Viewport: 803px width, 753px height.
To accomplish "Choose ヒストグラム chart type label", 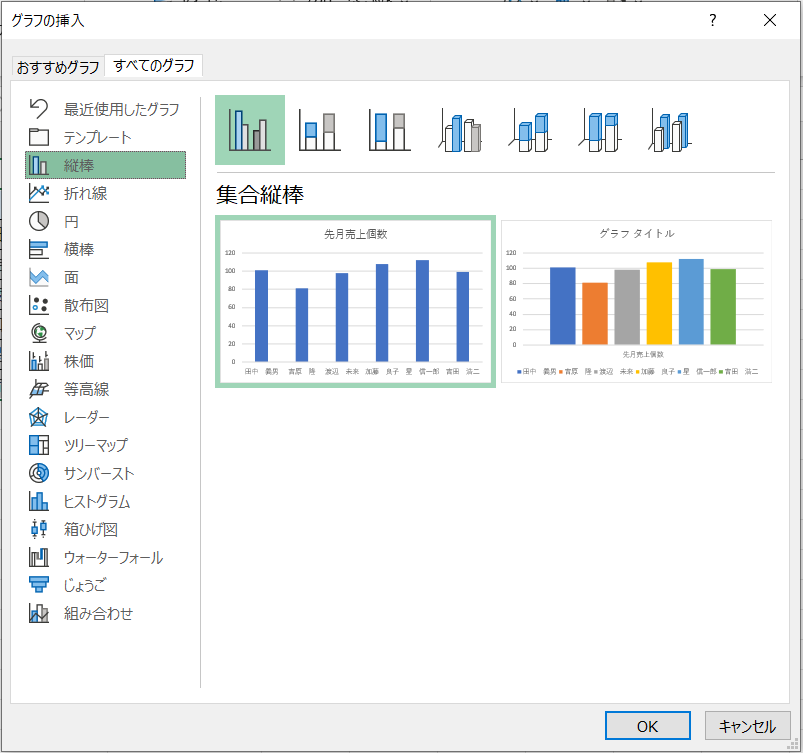I will pos(97,501).
